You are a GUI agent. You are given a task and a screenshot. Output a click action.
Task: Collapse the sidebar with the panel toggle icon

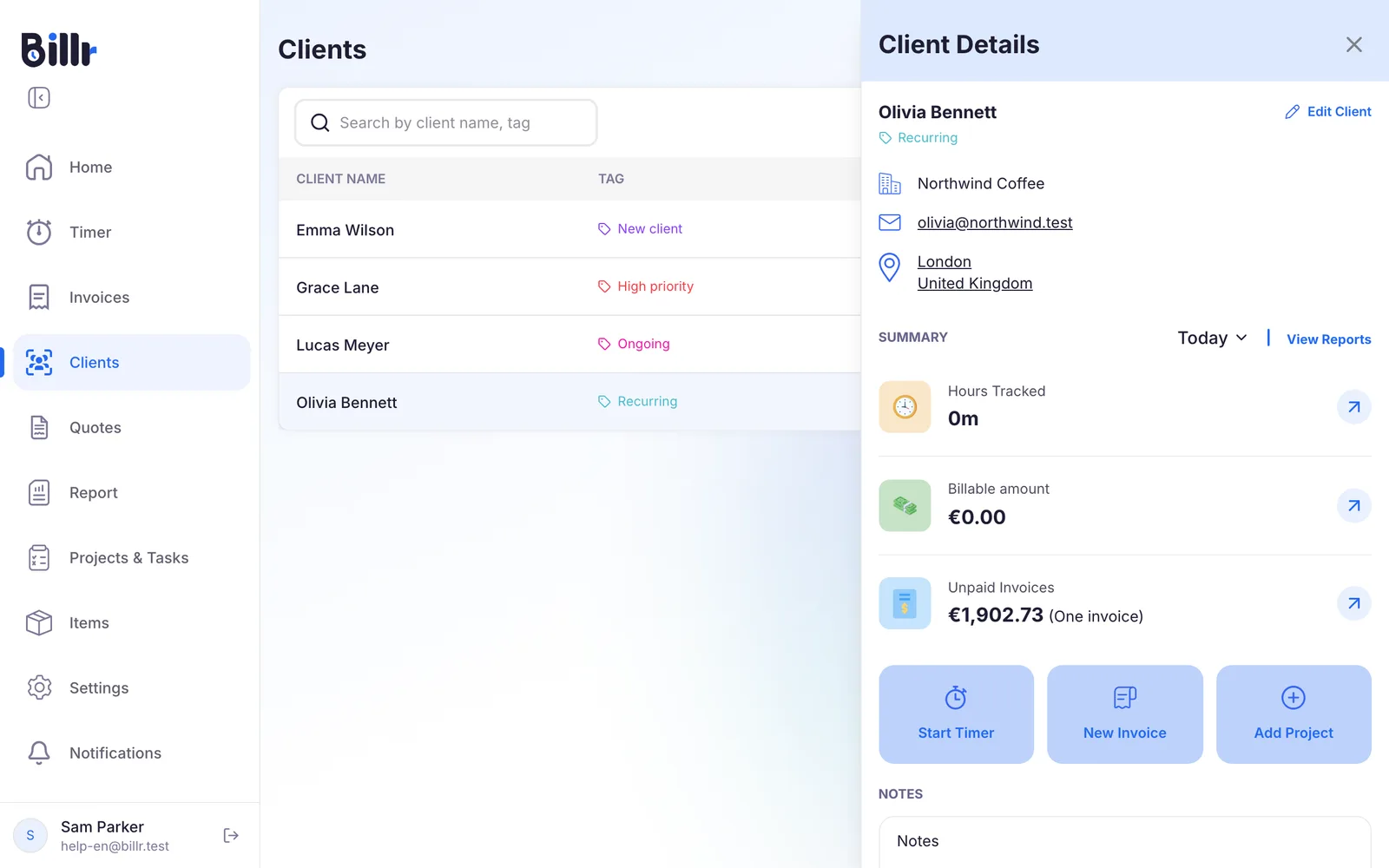tap(39, 97)
